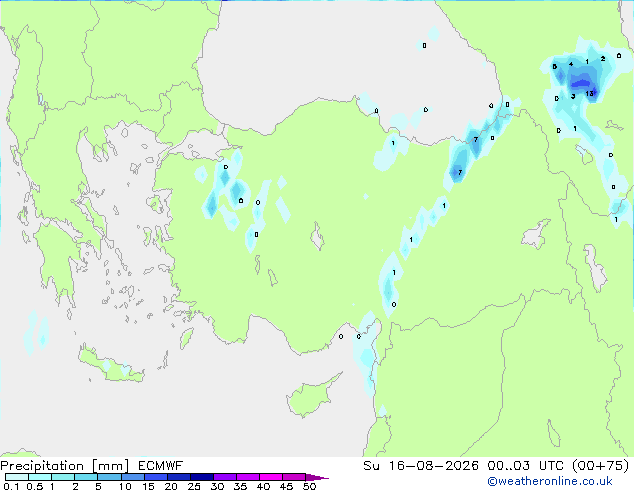The image size is (634, 490).
Task: Pick the 15–20 mm legend swatch
Action: point(156,477)
